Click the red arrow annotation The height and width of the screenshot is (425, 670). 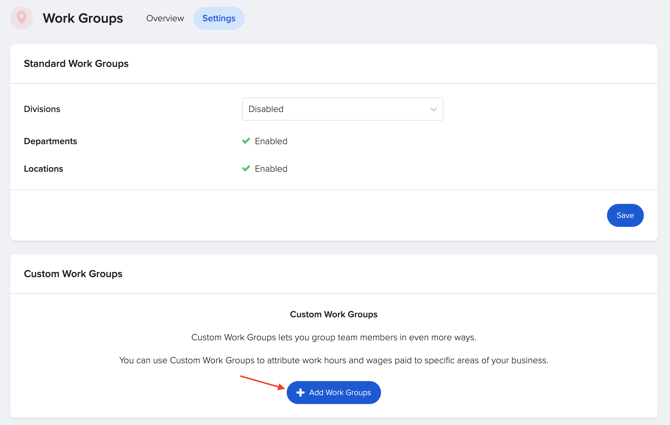(261, 382)
